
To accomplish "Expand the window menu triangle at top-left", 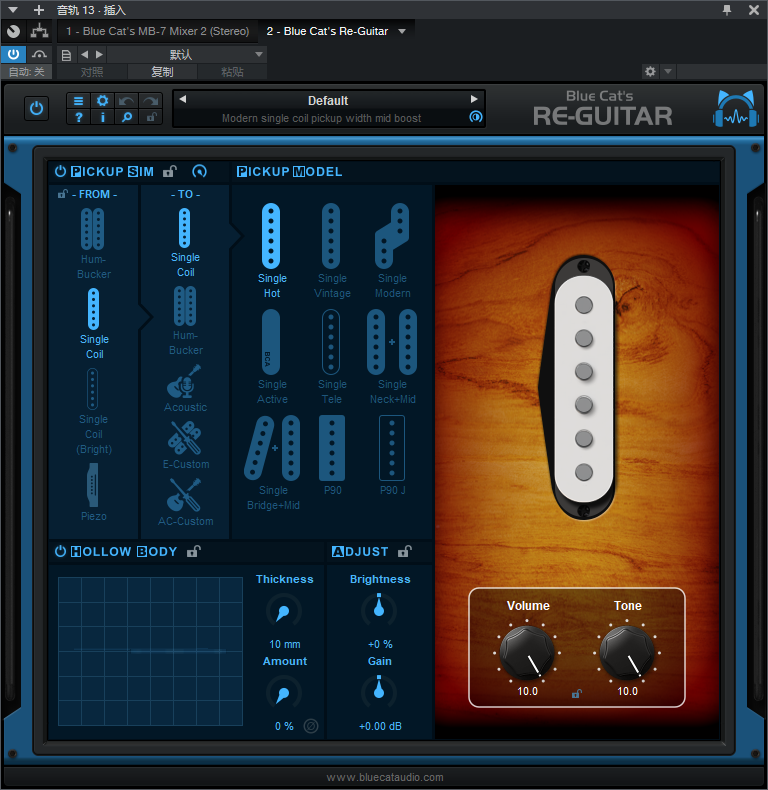I will click(x=13, y=10).
